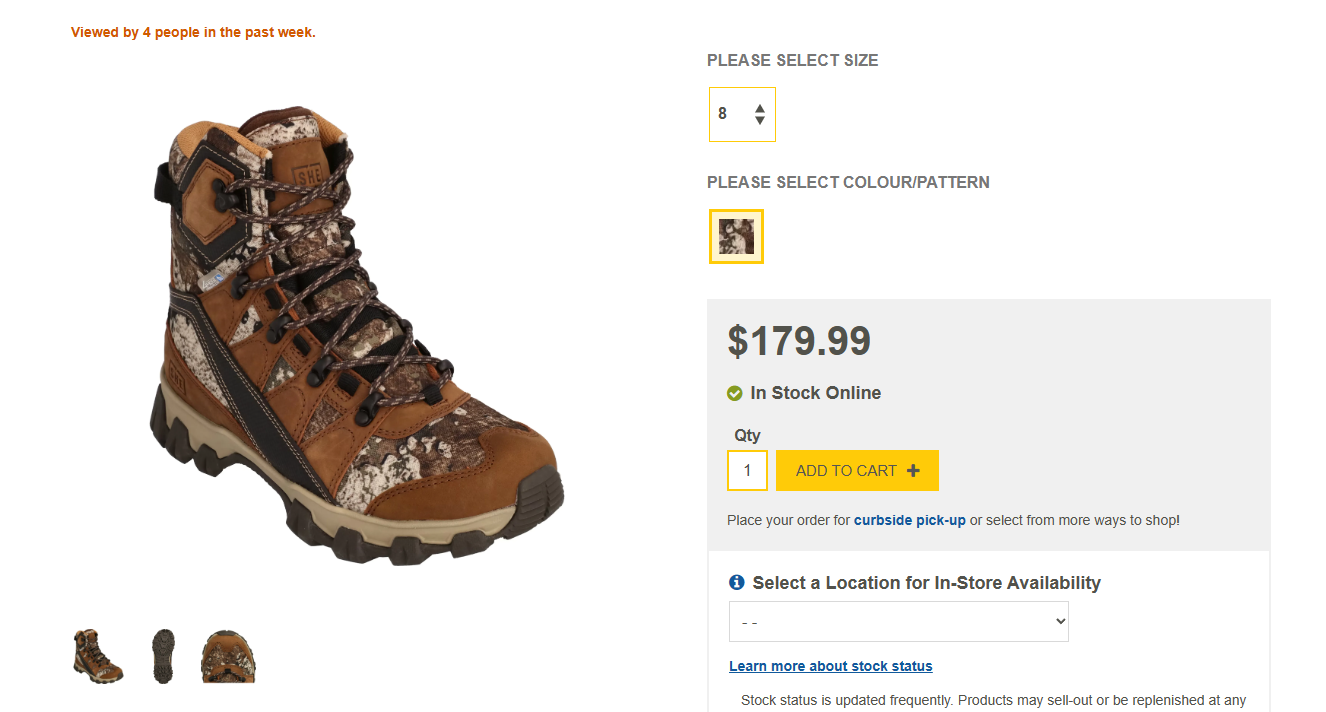Click the $179.99 price text

click(799, 341)
